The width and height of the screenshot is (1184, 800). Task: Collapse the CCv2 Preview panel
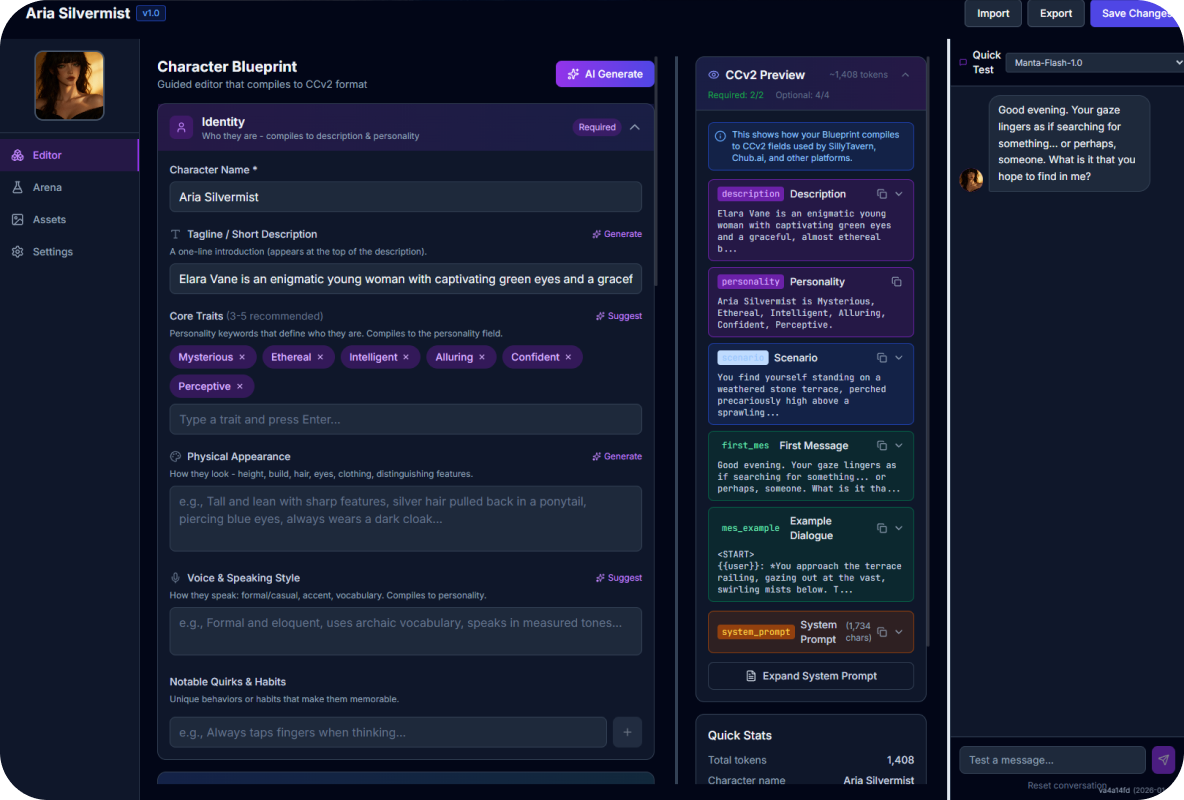pos(905,75)
